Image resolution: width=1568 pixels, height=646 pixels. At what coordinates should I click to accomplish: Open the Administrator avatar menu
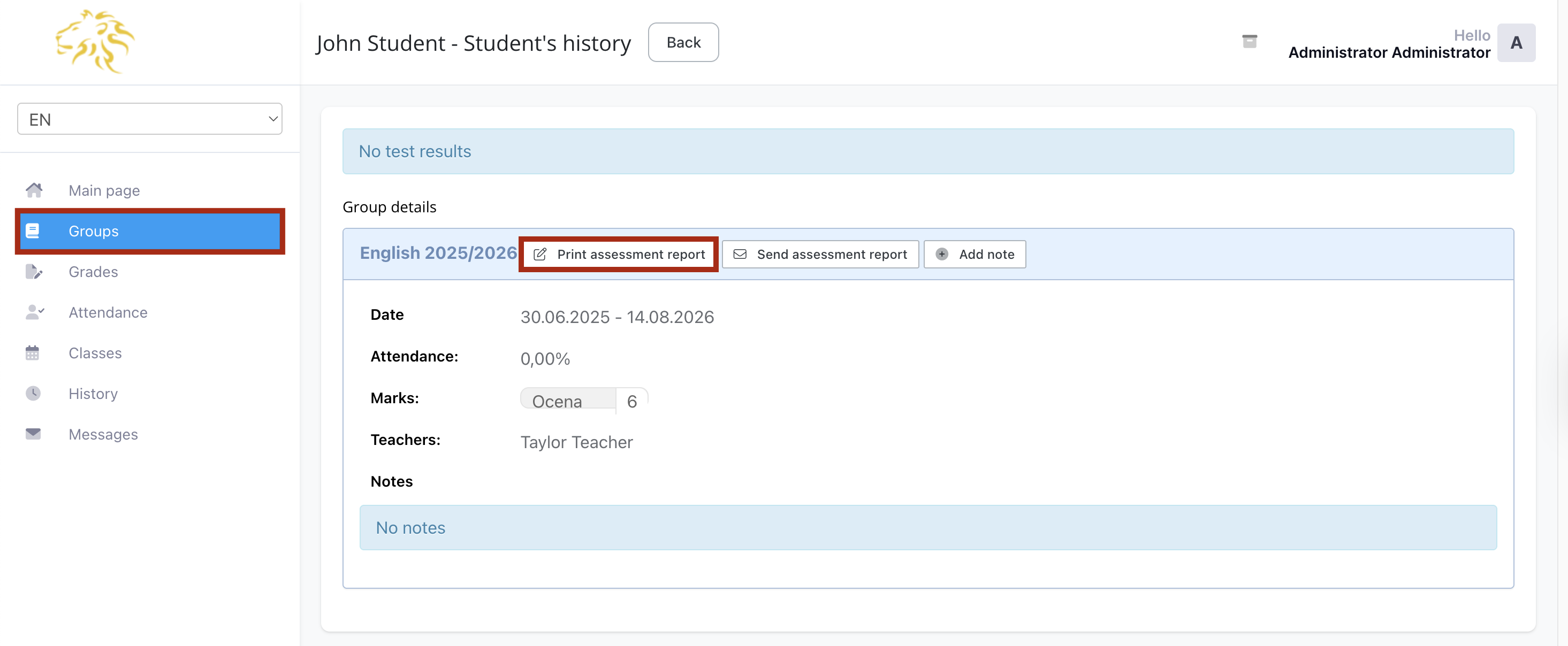click(1516, 43)
